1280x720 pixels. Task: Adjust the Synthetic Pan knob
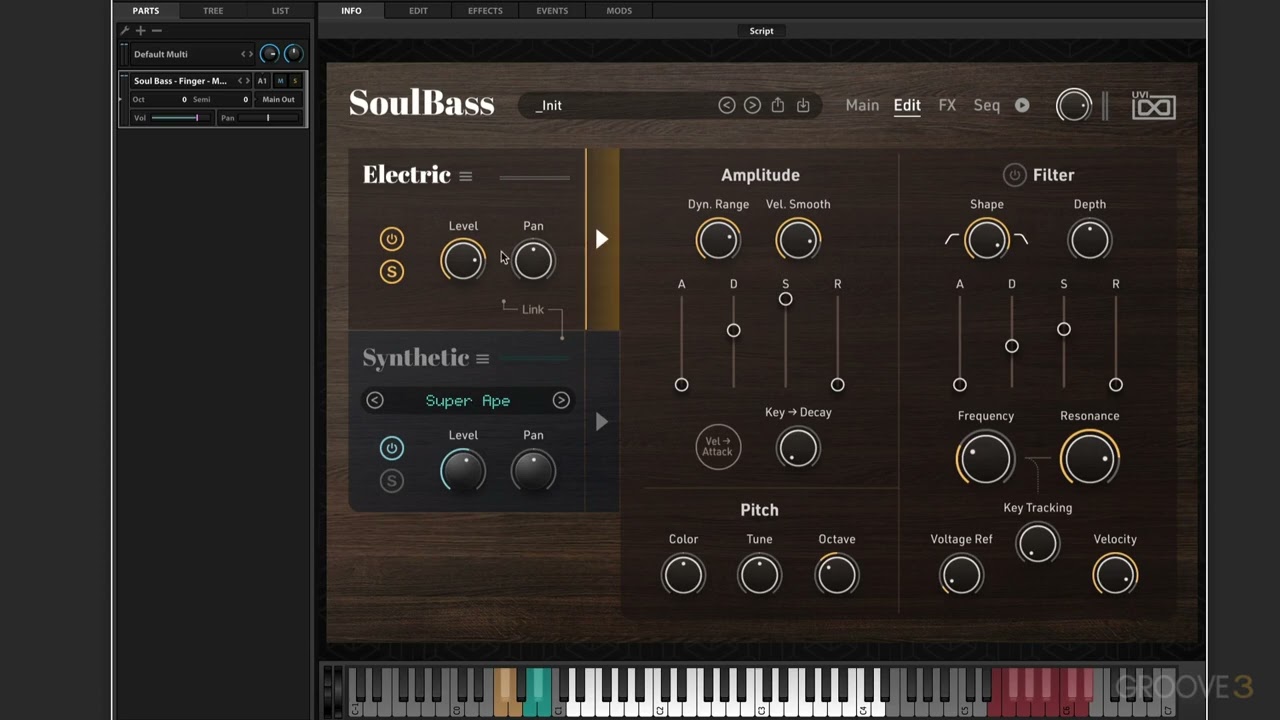(533, 470)
